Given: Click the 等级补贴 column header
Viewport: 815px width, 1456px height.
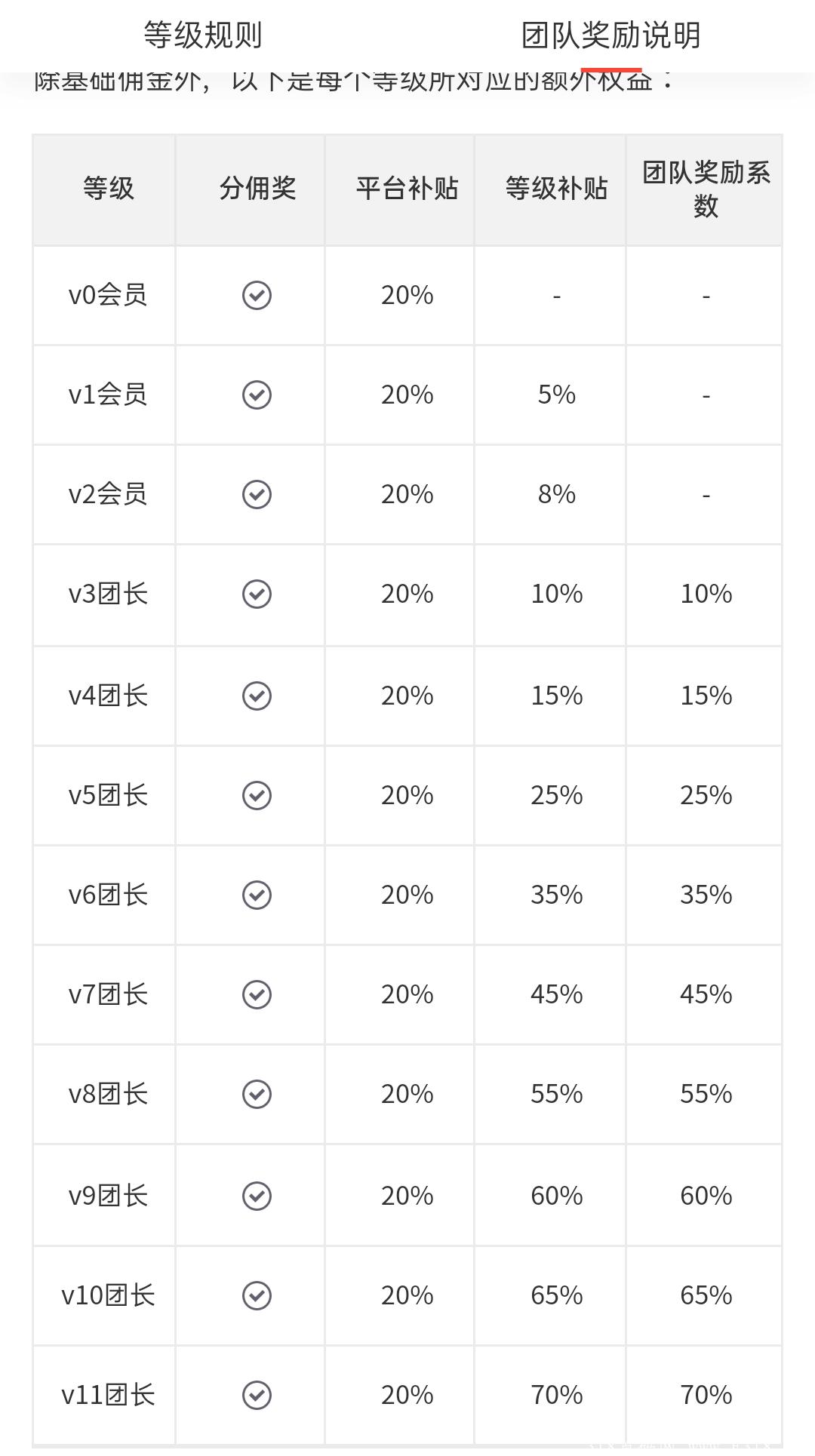Looking at the screenshot, I should point(556,189).
